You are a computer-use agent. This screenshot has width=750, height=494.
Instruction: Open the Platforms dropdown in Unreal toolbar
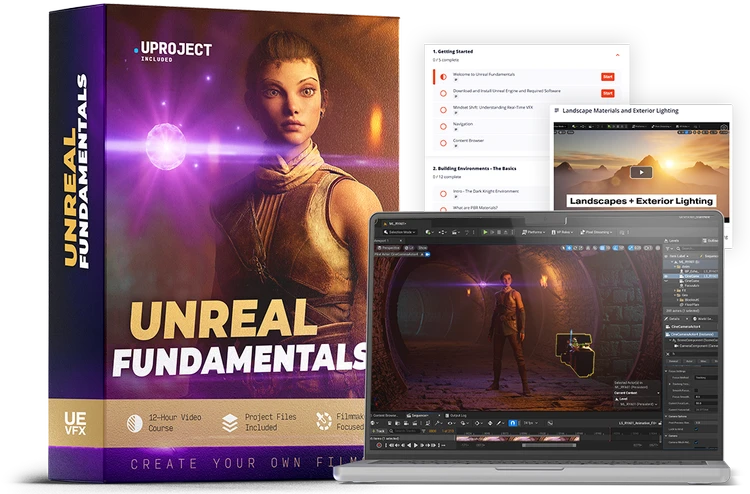[534, 232]
